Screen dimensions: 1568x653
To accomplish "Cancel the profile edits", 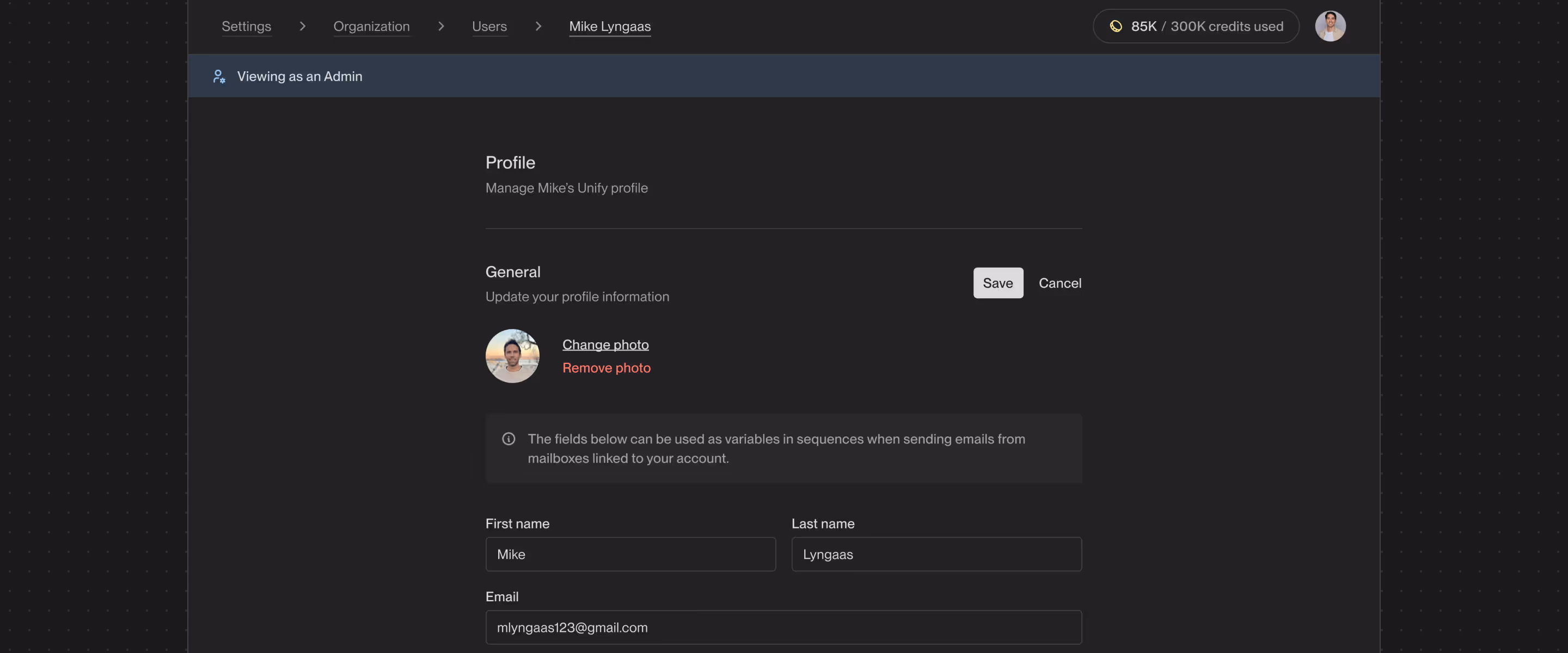I will click(x=1059, y=283).
